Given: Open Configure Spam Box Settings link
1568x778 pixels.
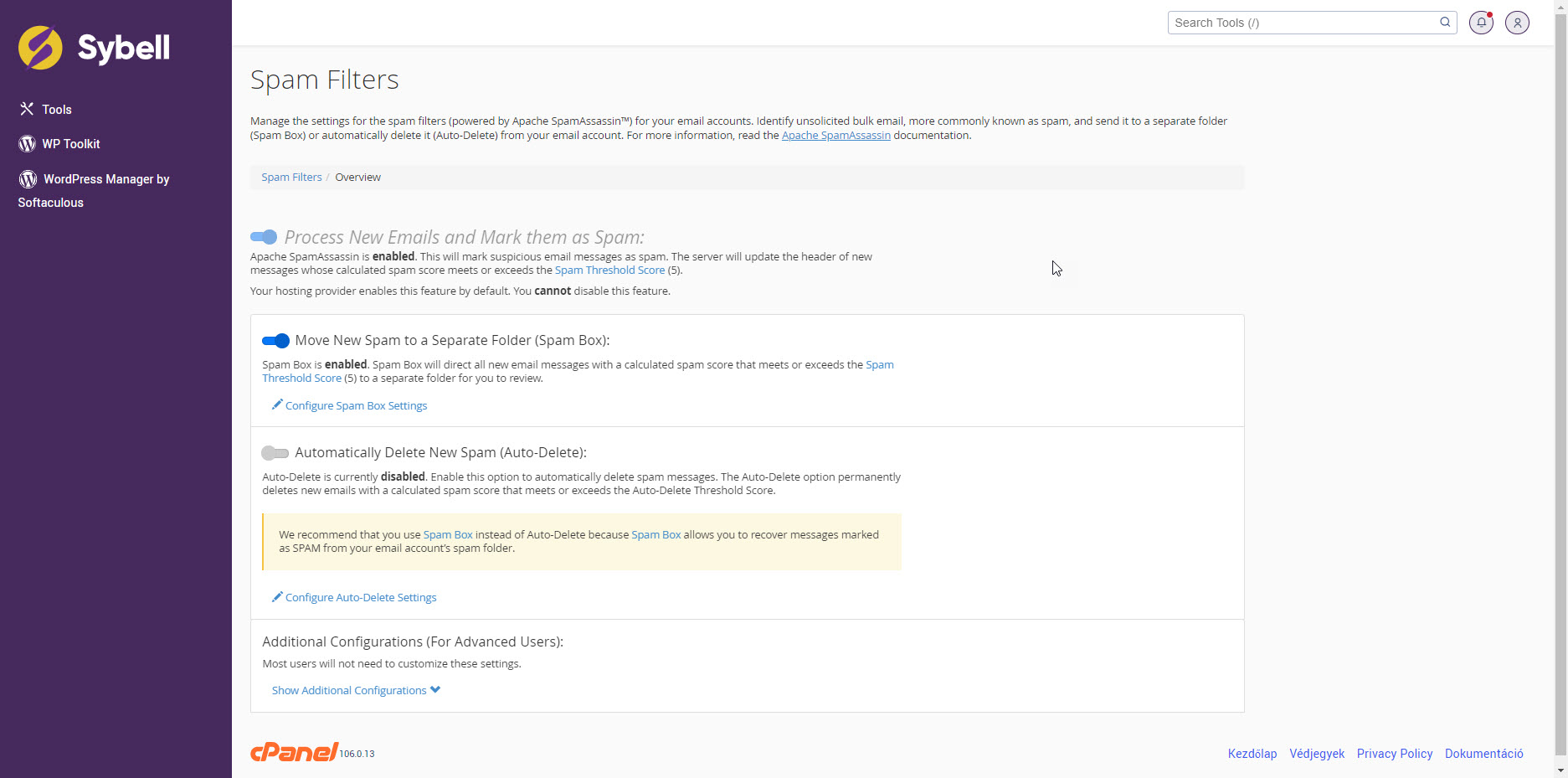Looking at the screenshot, I should tap(356, 405).
